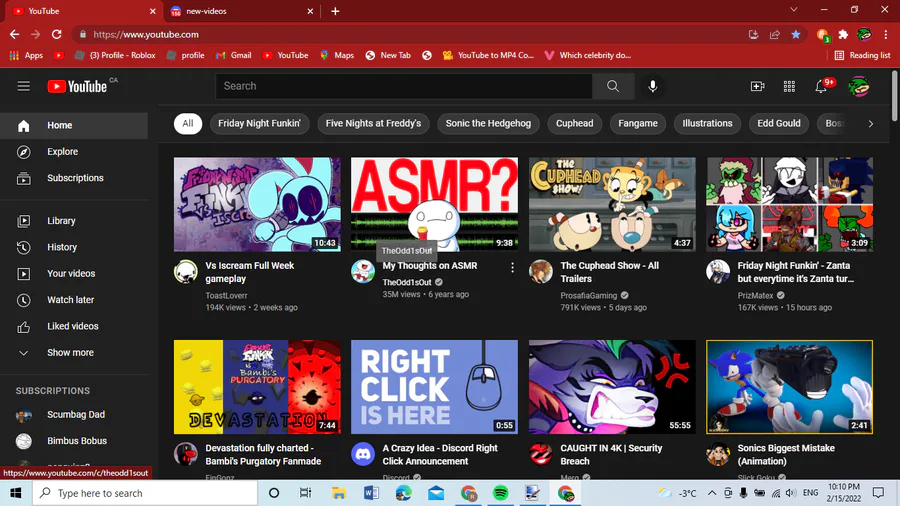
Task: Go to Home in sidebar
Action: point(74,125)
